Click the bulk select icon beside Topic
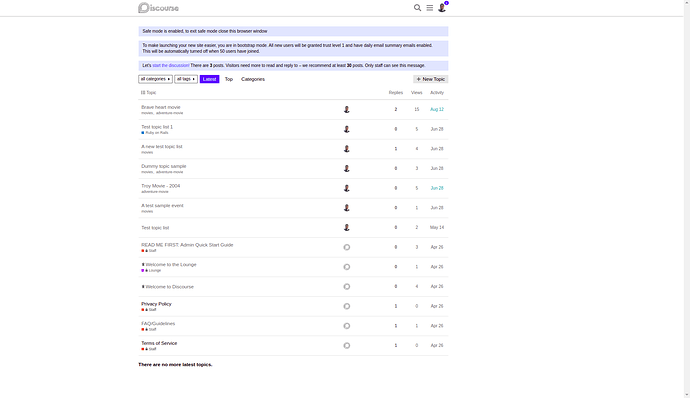Screen dimensions: 690x398 tap(143, 92)
